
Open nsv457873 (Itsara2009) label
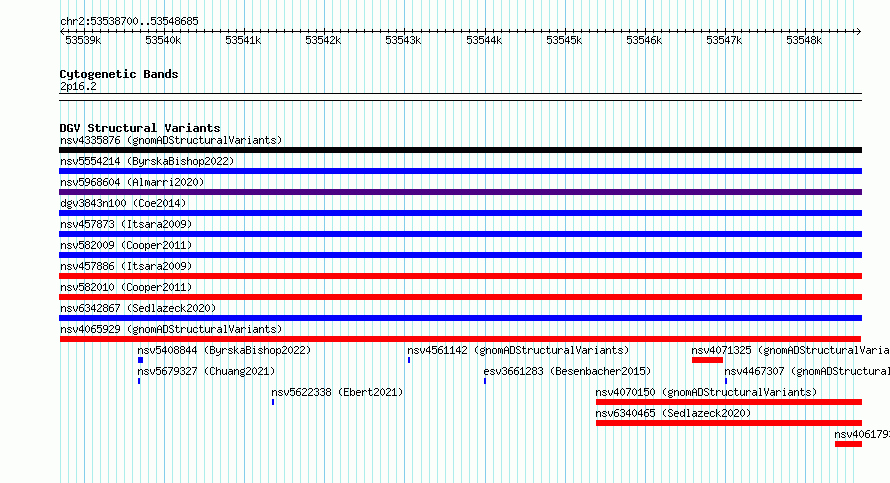tap(126, 224)
